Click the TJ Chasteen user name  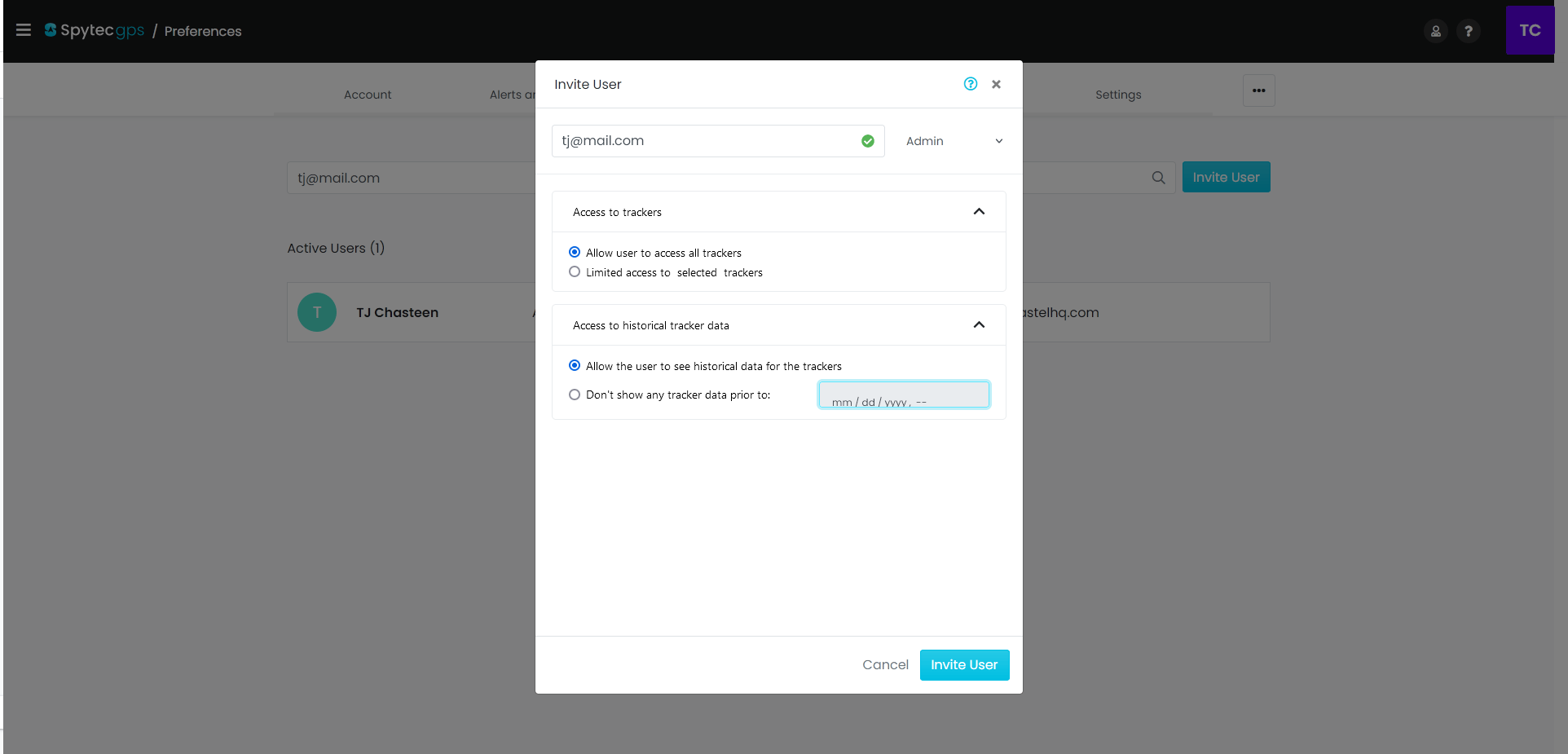click(x=397, y=313)
